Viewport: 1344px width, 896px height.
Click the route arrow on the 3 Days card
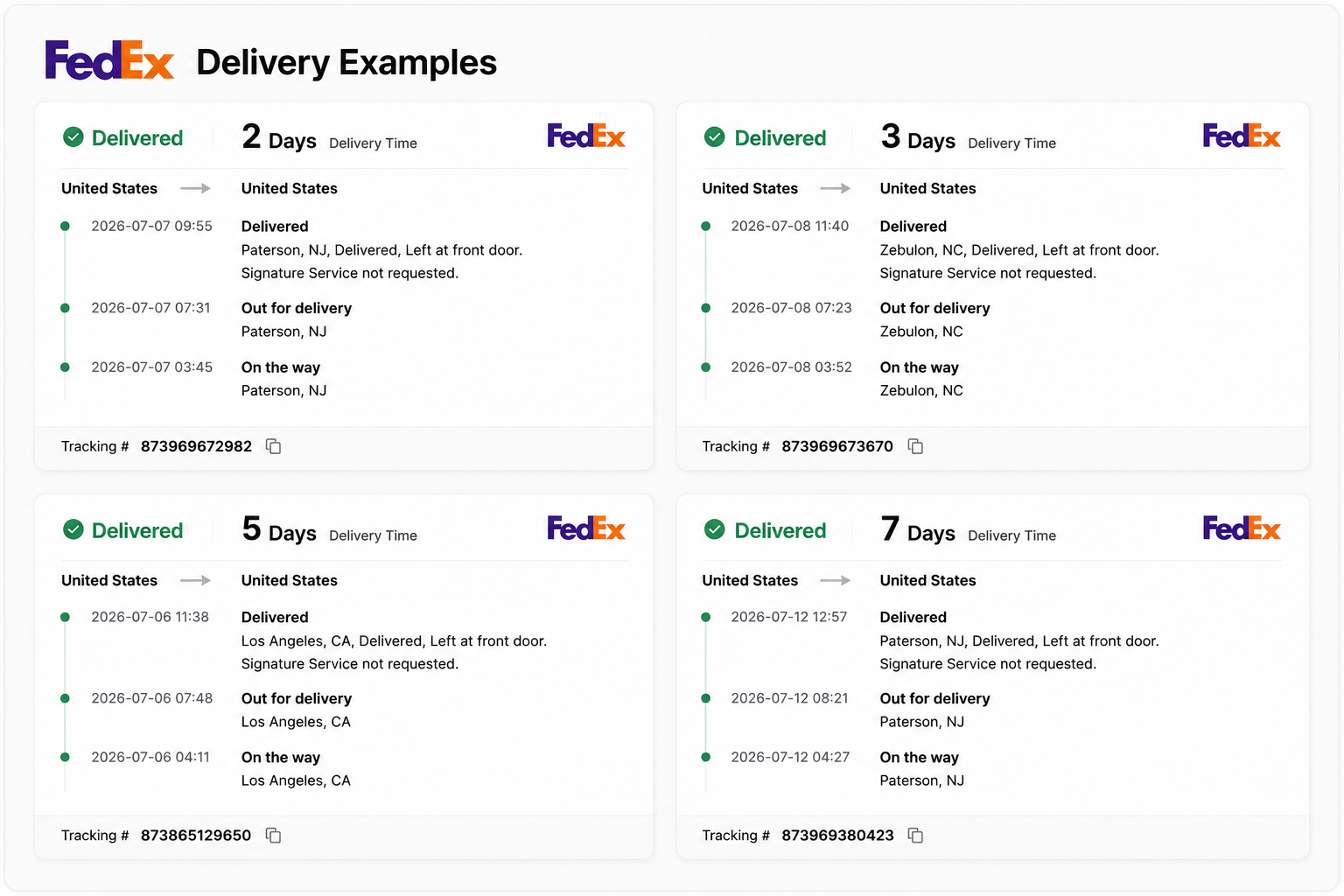(835, 188)
